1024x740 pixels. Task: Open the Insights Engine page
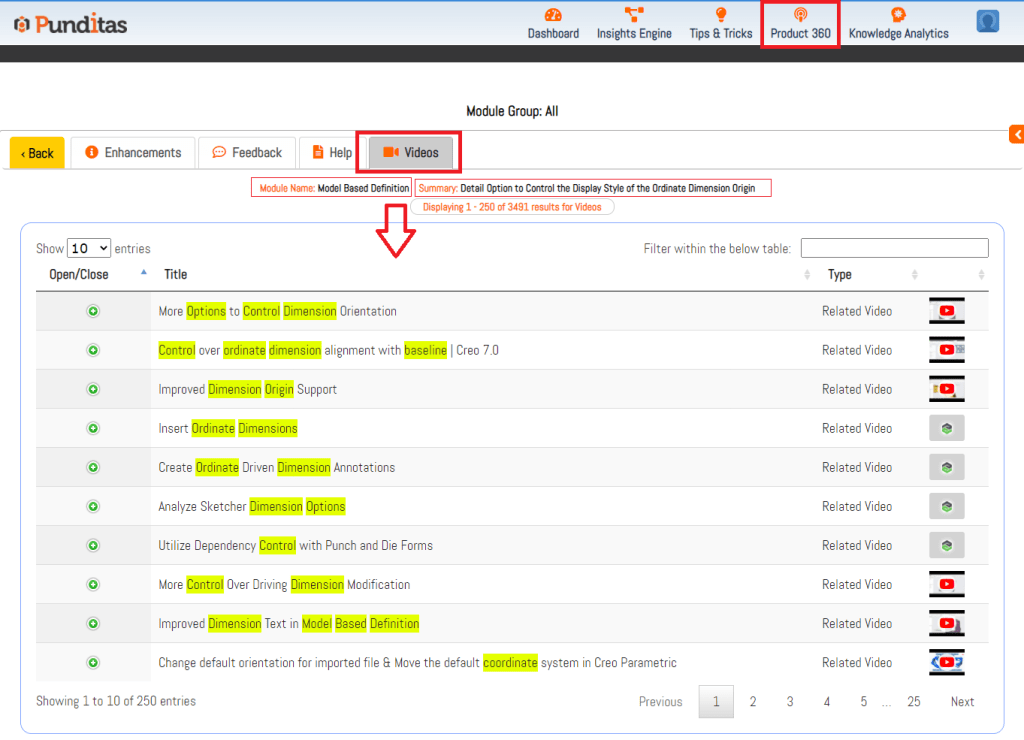coord(634,23)
